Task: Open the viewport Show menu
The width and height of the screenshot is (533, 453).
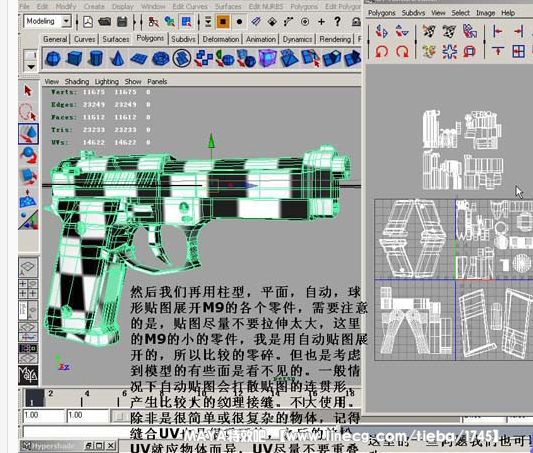Action: tap(133, 82)
